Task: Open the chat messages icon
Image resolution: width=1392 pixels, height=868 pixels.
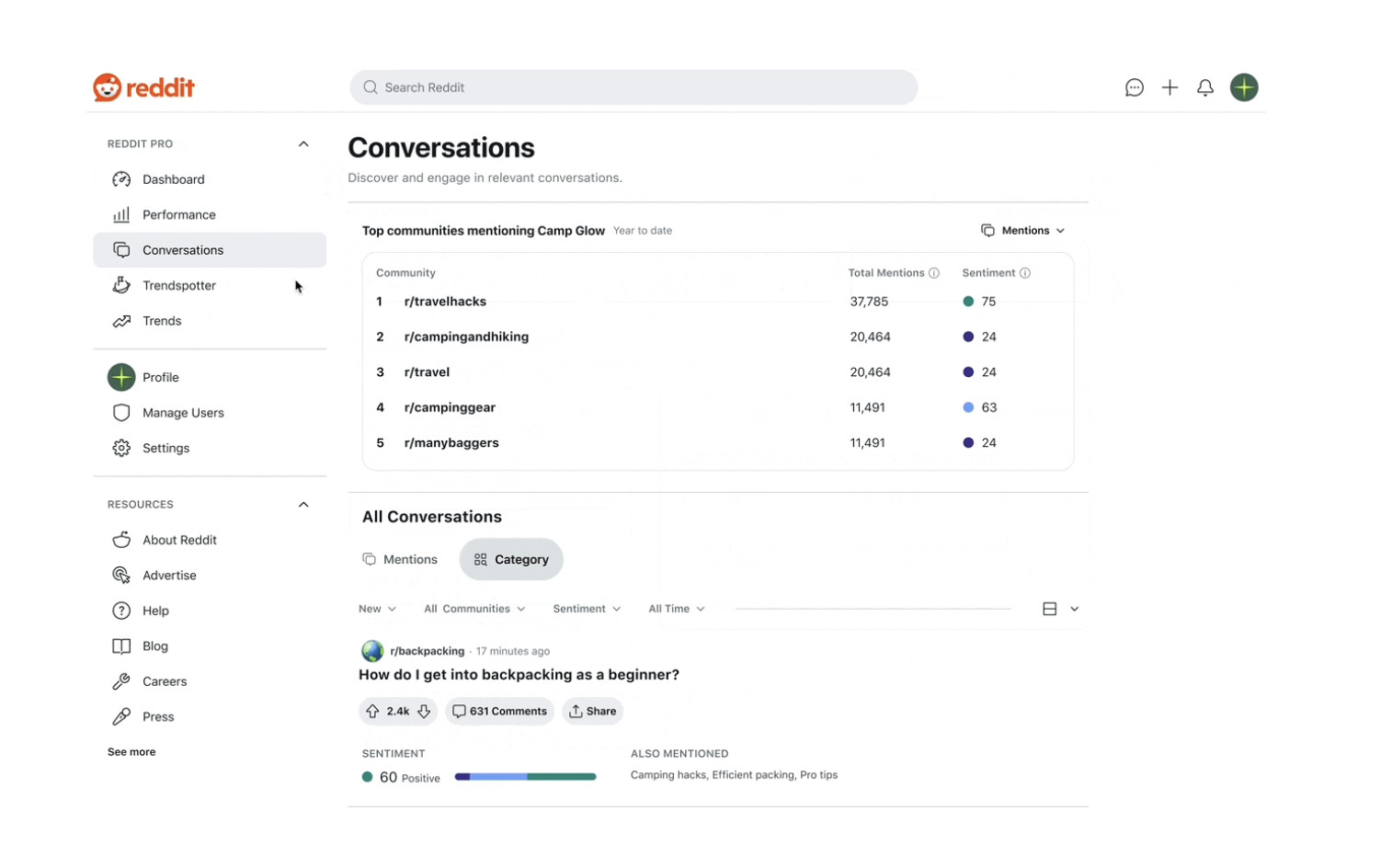Action: point(1134,87)
